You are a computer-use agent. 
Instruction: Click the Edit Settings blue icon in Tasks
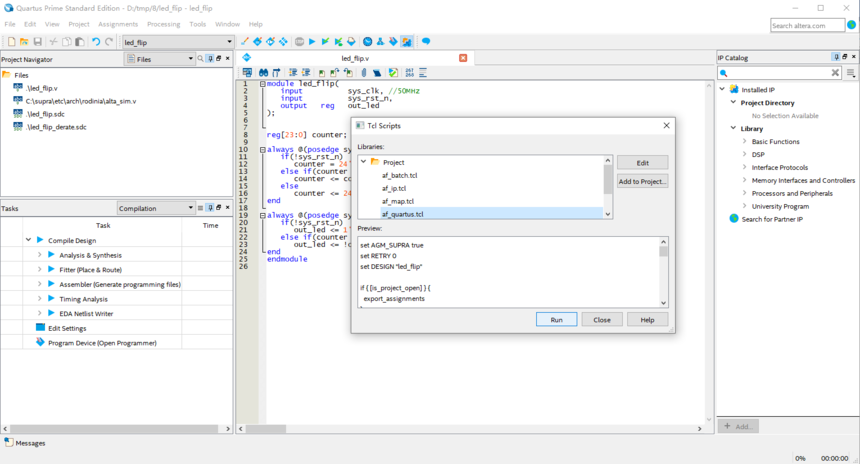click(x=40, y=327)
